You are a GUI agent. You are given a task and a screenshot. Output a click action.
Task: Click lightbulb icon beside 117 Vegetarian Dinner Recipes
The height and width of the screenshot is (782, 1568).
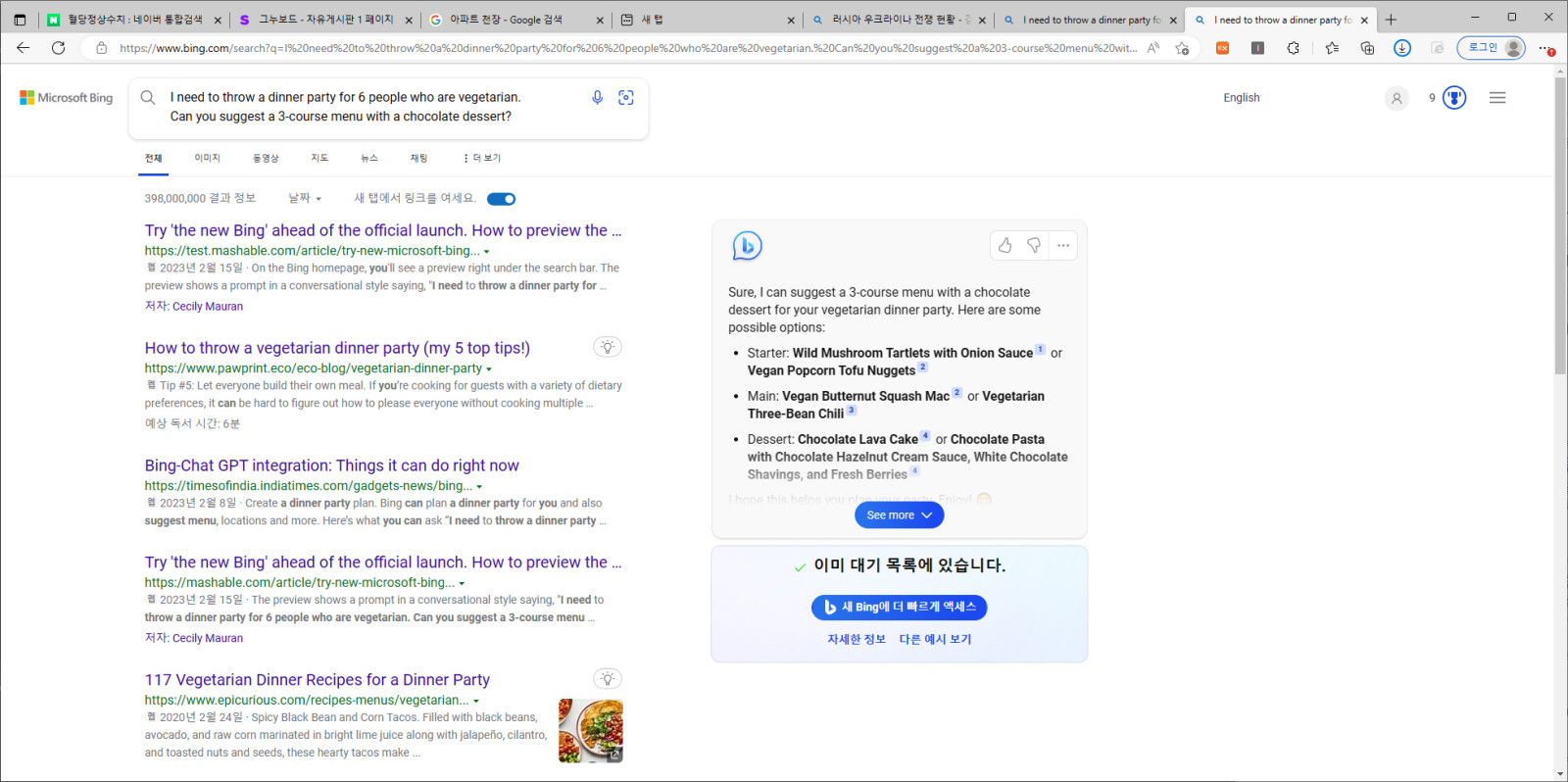(x=608, y=679)
